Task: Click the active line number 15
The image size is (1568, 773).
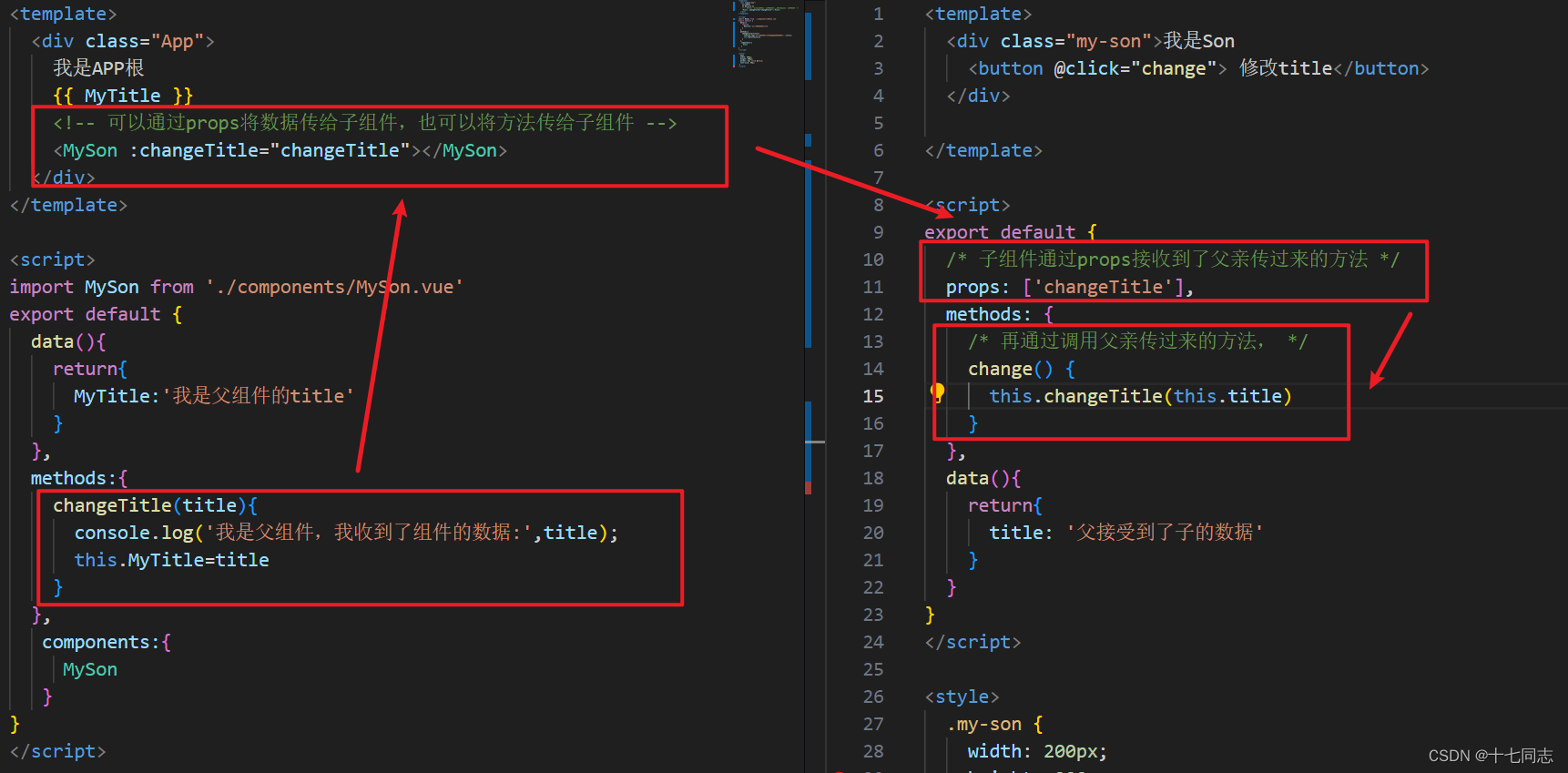Action: coord(873,396)
